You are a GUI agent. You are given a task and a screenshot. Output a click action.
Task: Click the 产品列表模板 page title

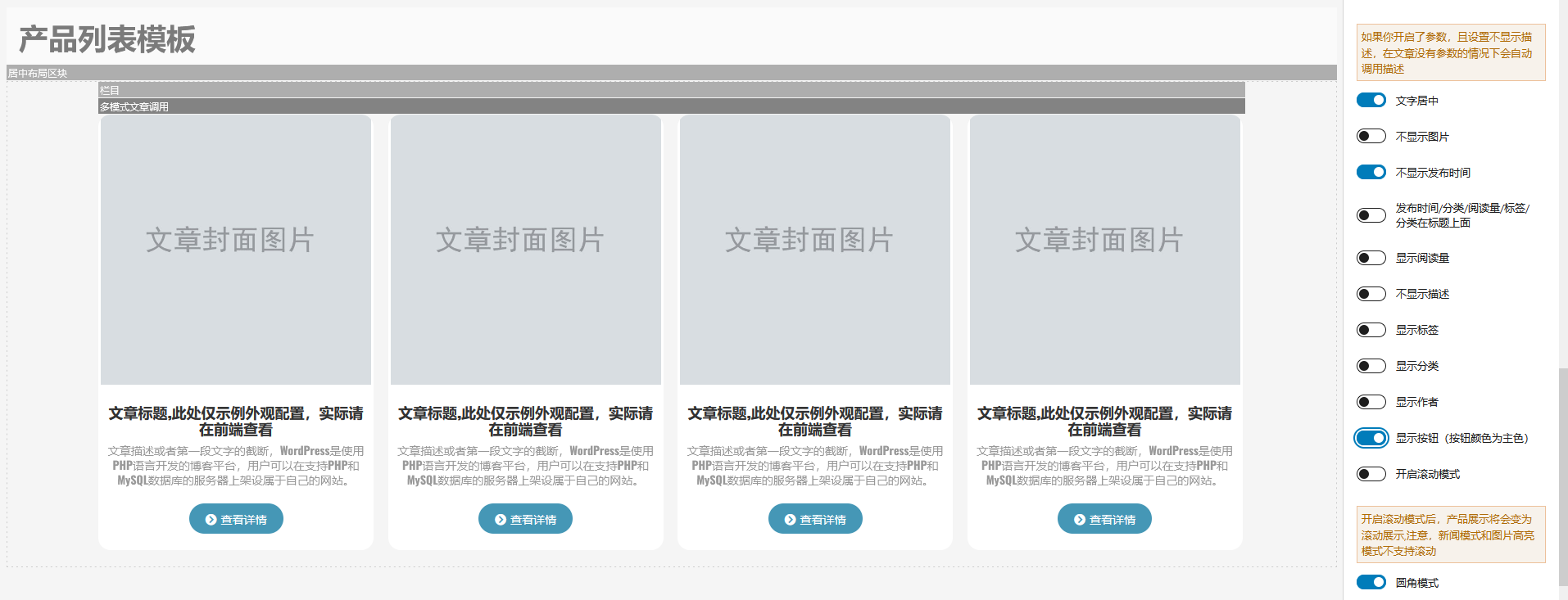coord(107,39)
